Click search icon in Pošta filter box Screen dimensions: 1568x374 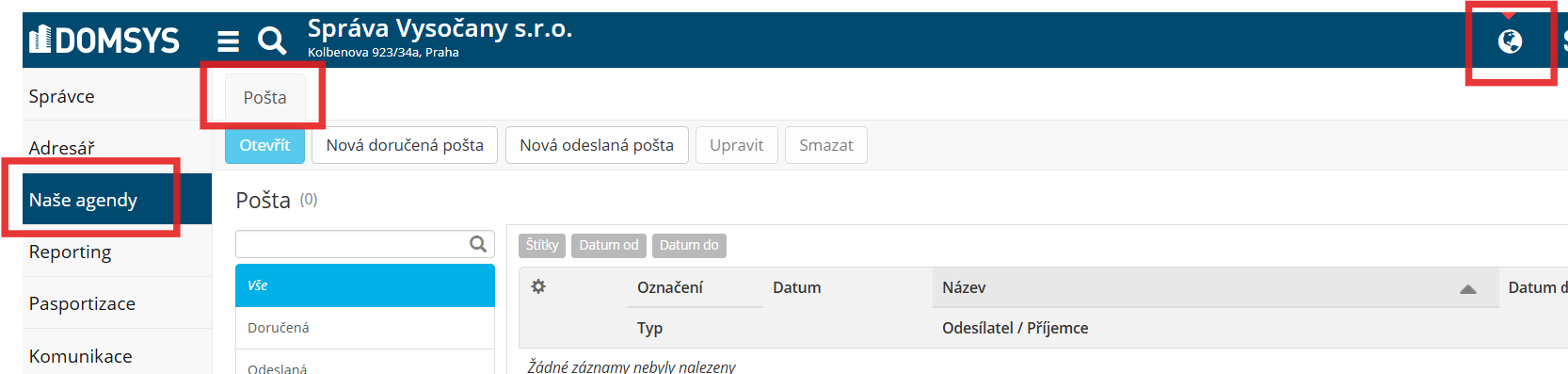click(478, 244)
